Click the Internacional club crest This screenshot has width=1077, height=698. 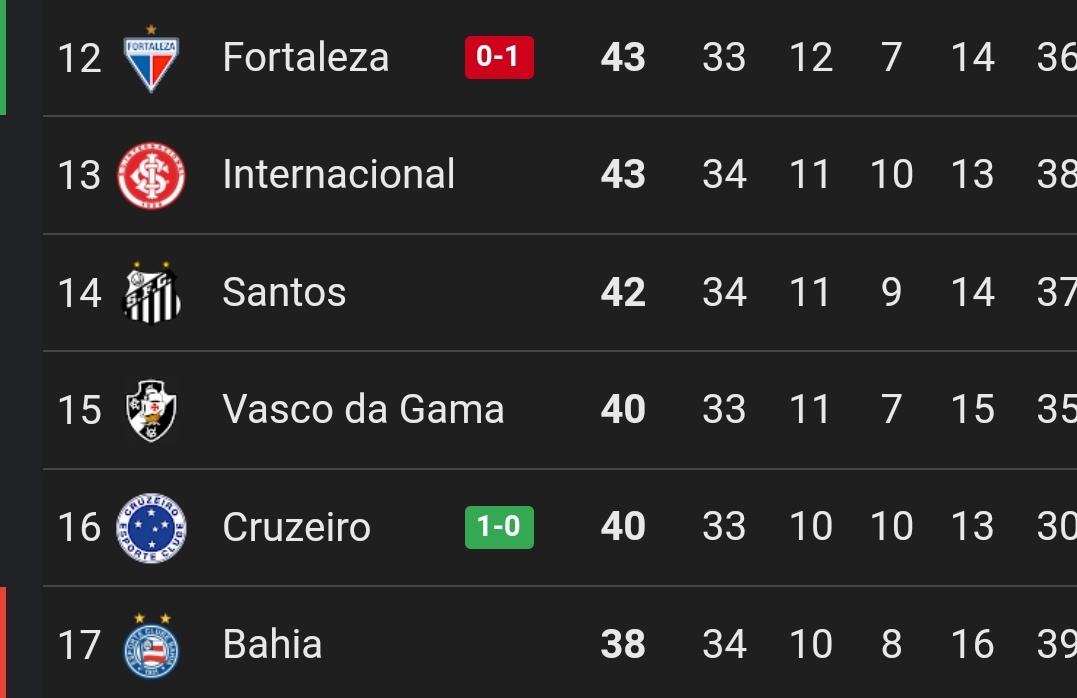click(x=151, y=175)
